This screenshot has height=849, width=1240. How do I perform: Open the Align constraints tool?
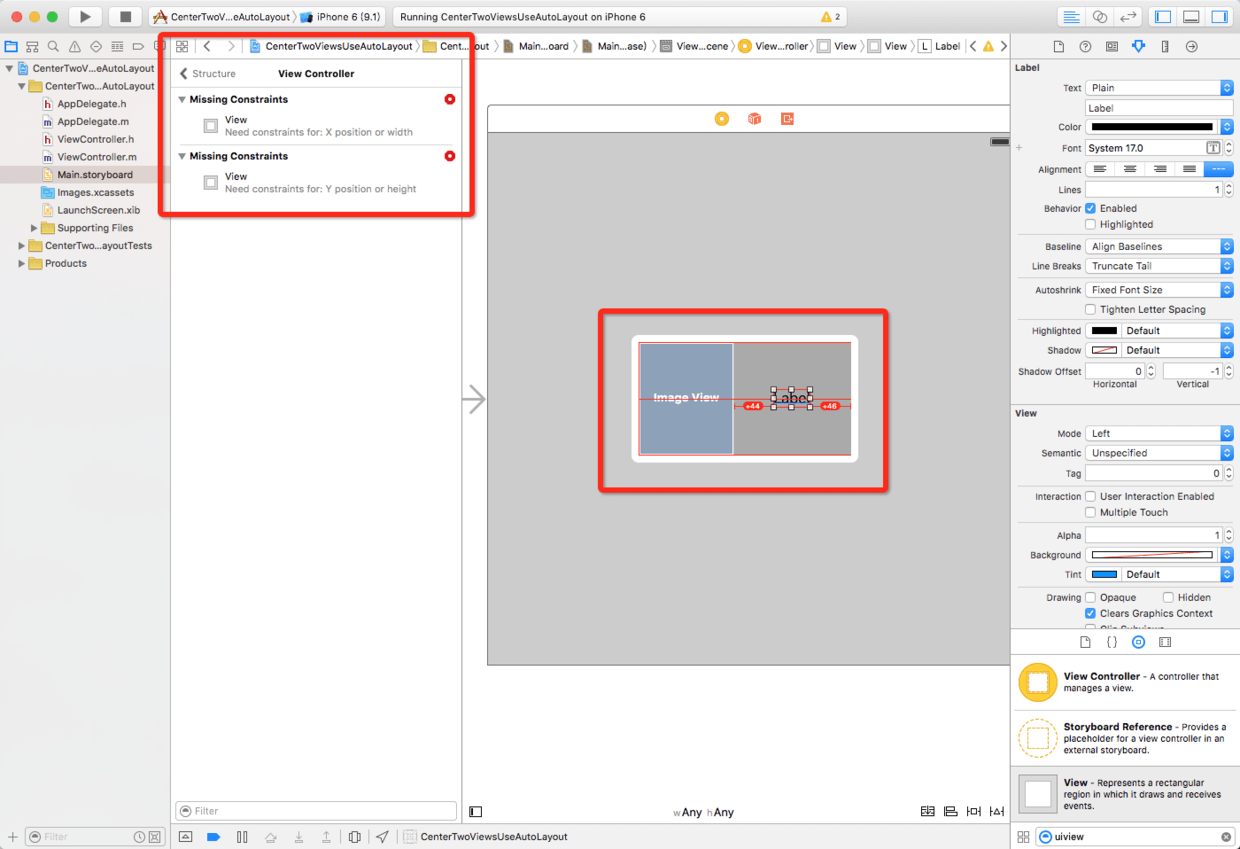coord(950,812)
